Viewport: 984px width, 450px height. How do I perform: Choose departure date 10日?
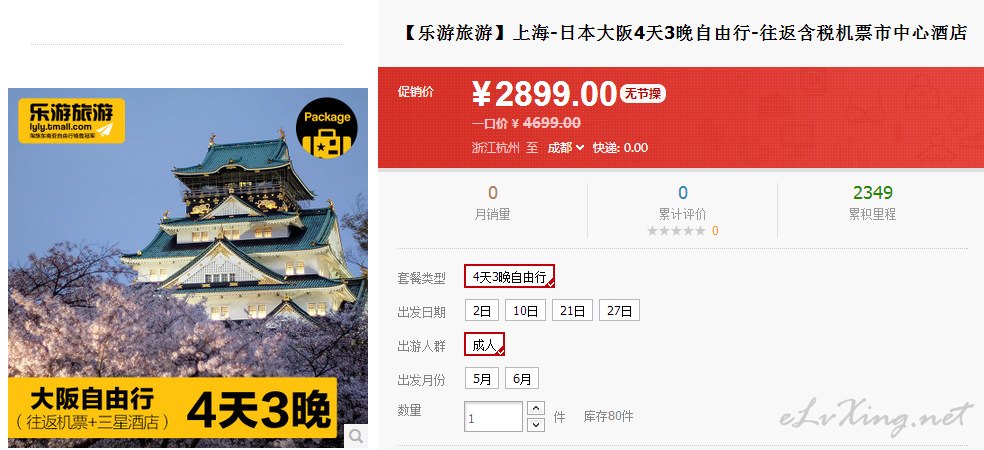click(525, 311)
